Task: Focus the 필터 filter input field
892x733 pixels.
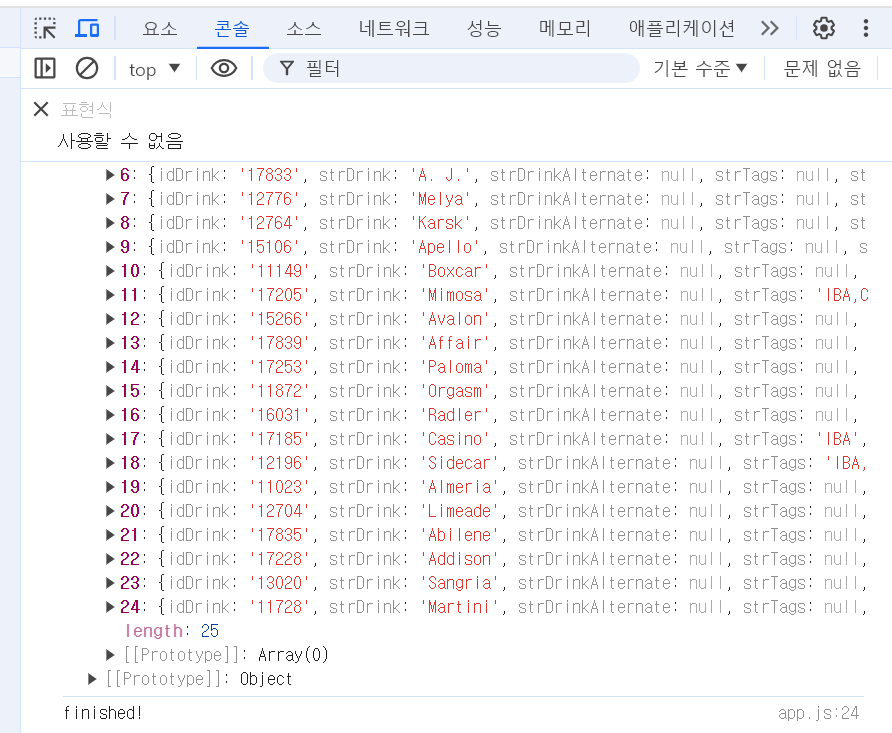Action: coord(451,69)
